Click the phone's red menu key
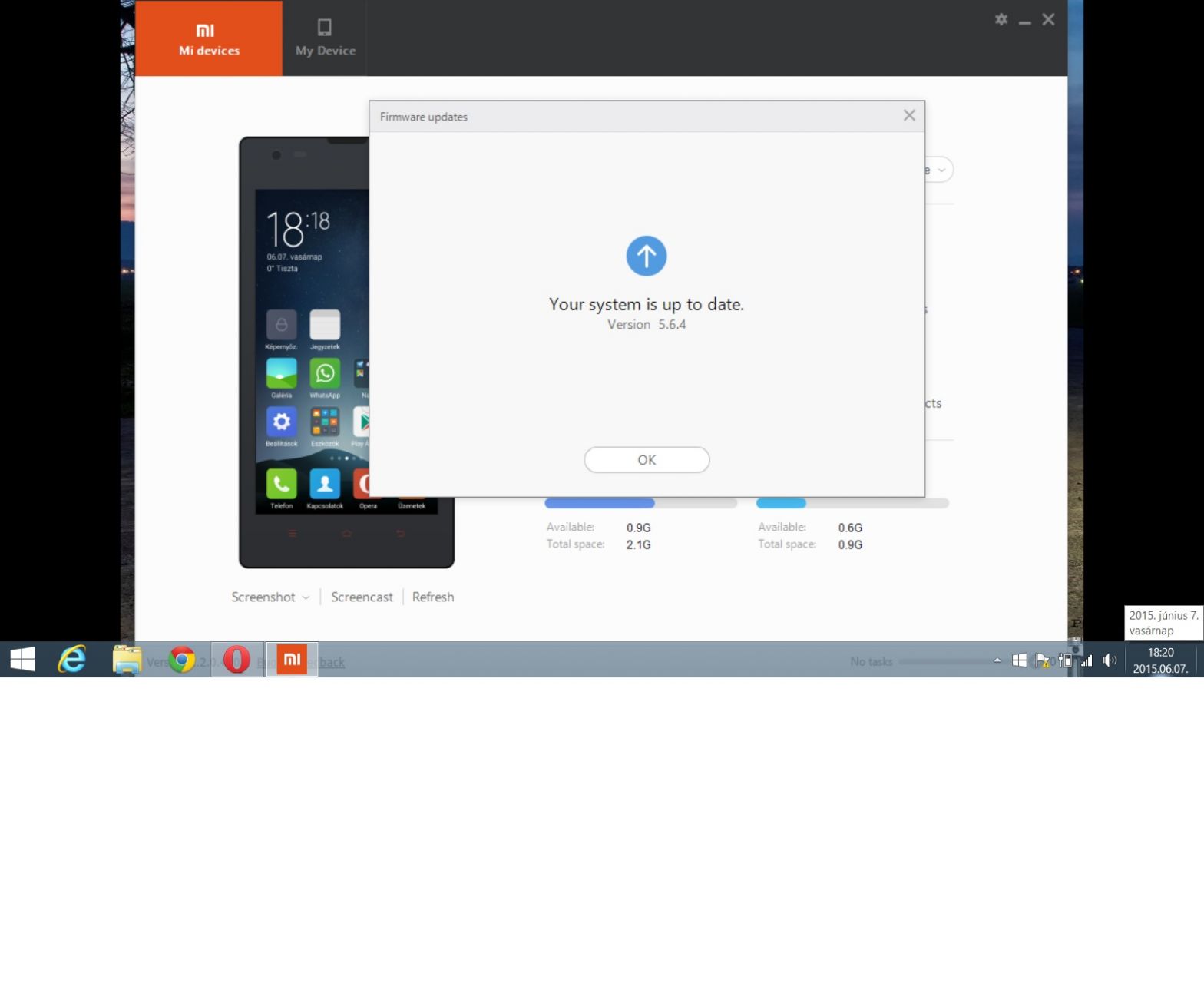The width and height of the screenshot is (1204, 983). click(293, 533)
